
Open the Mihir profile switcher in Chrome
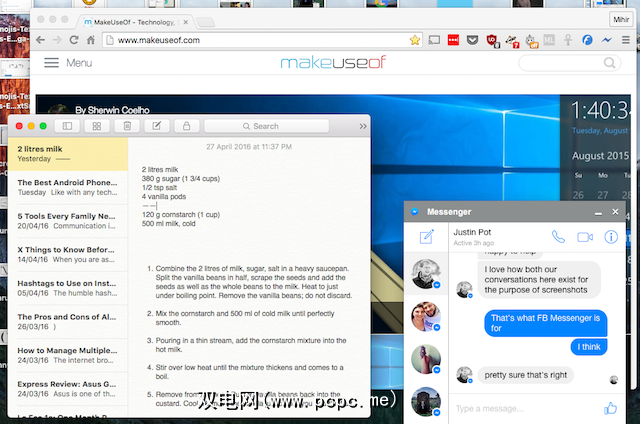621,18
